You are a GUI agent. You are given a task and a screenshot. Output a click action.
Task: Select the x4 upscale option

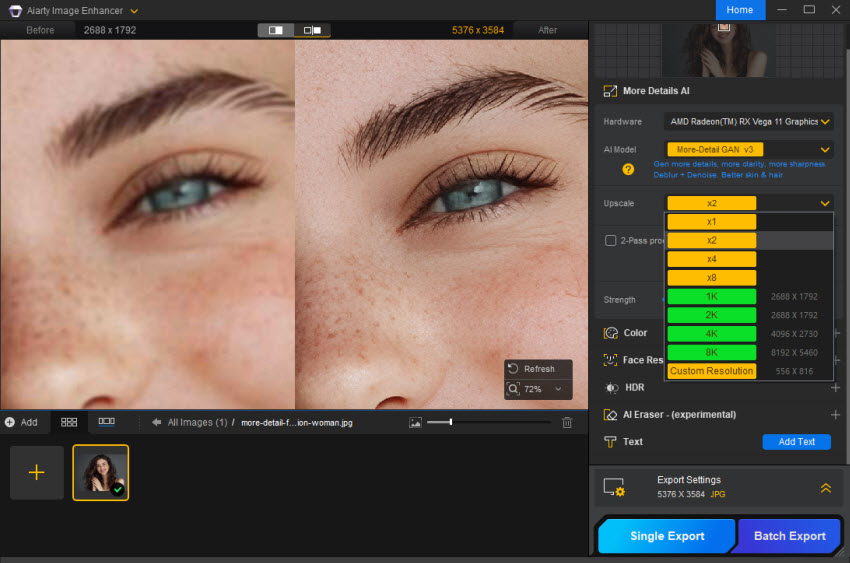click(x=711, y=259)
